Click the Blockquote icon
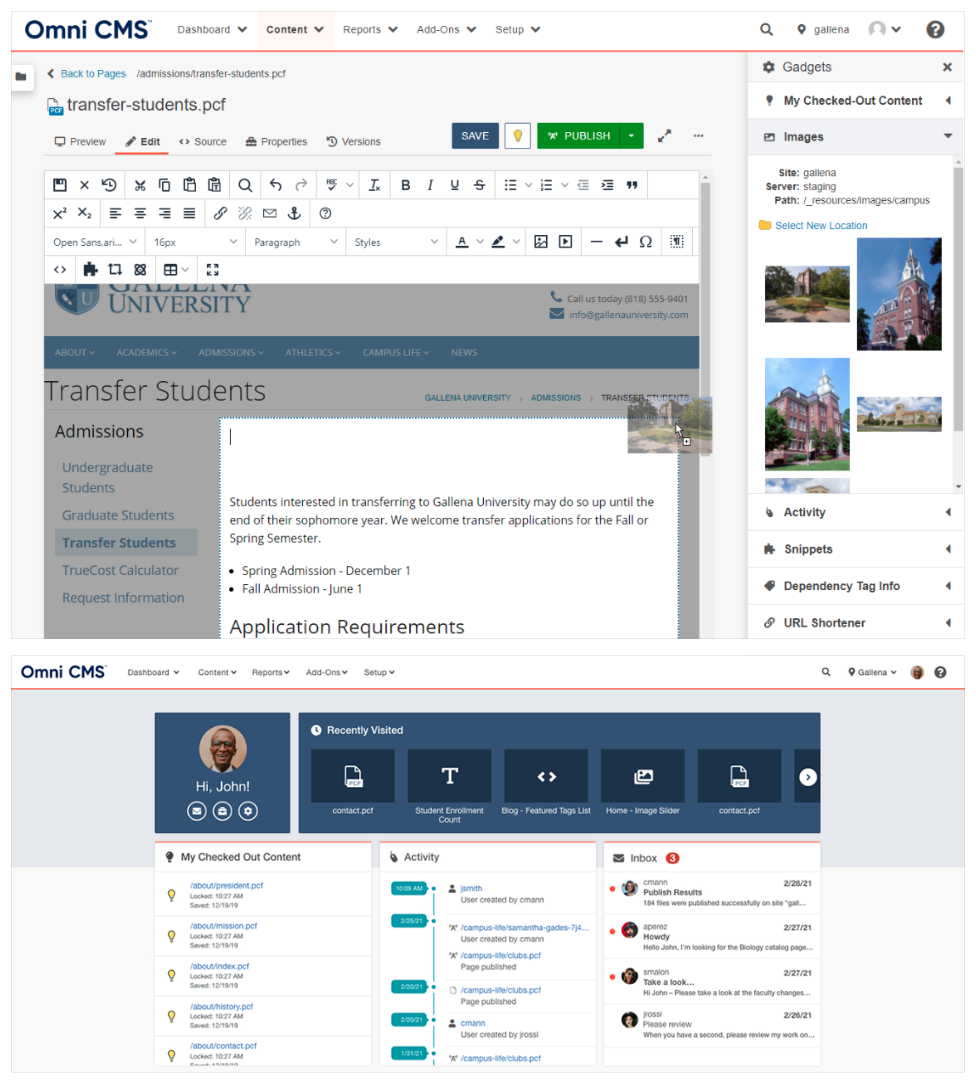The height and width of the screenshot is (1084, 976). [632, 185]
